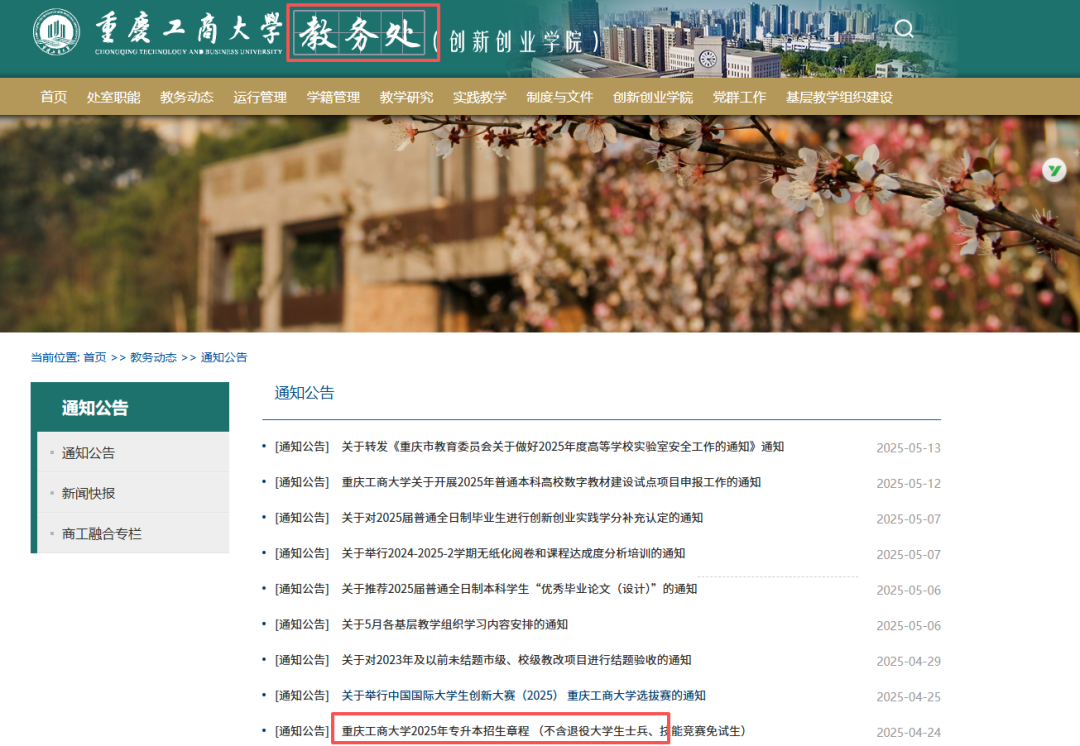Viewport: 1080px width, 746px height.
Task: Click the green floating assistant widget
Action: point(1053,170)
